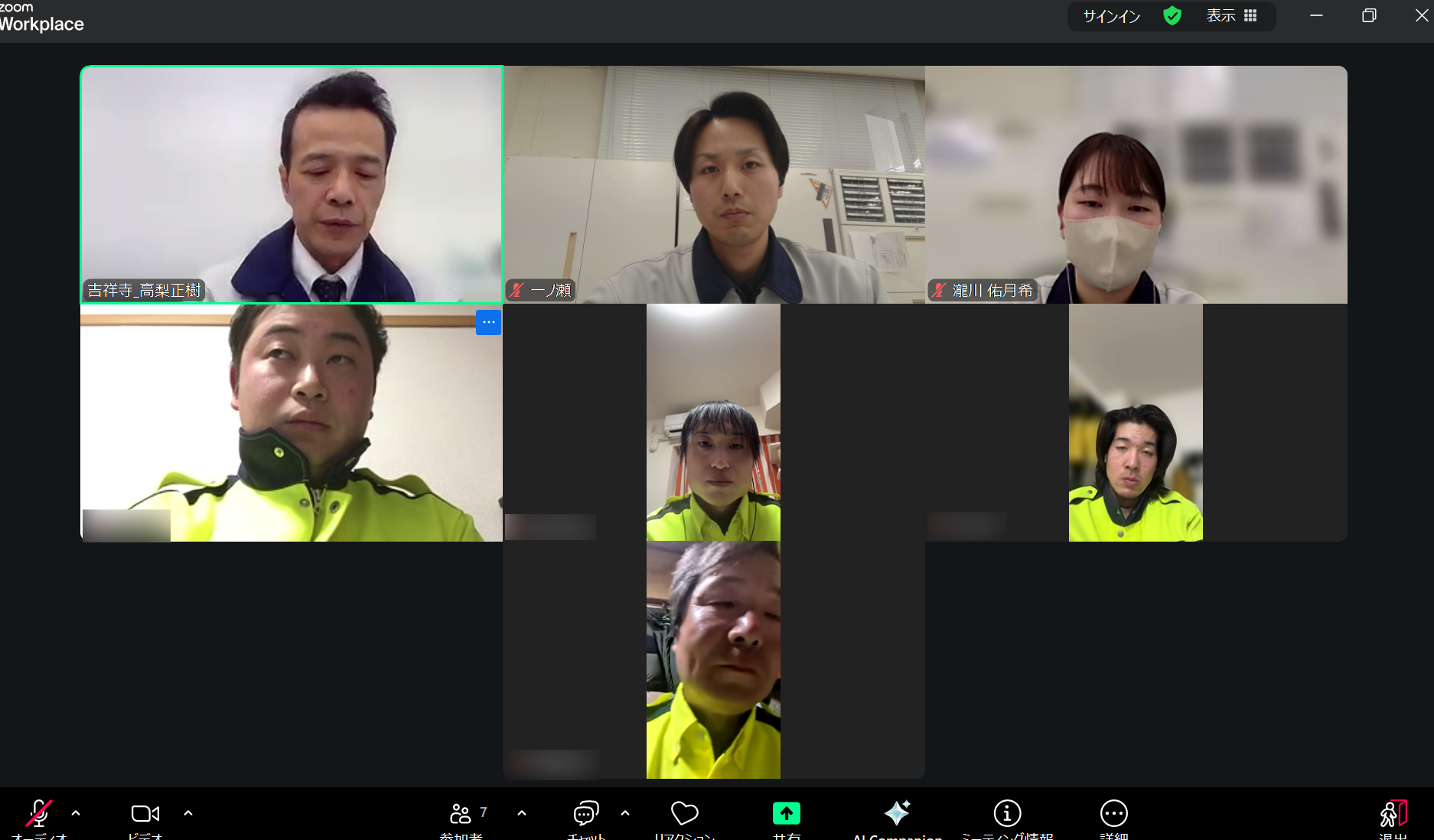Start screen share with green share icon

coord(786,813)
